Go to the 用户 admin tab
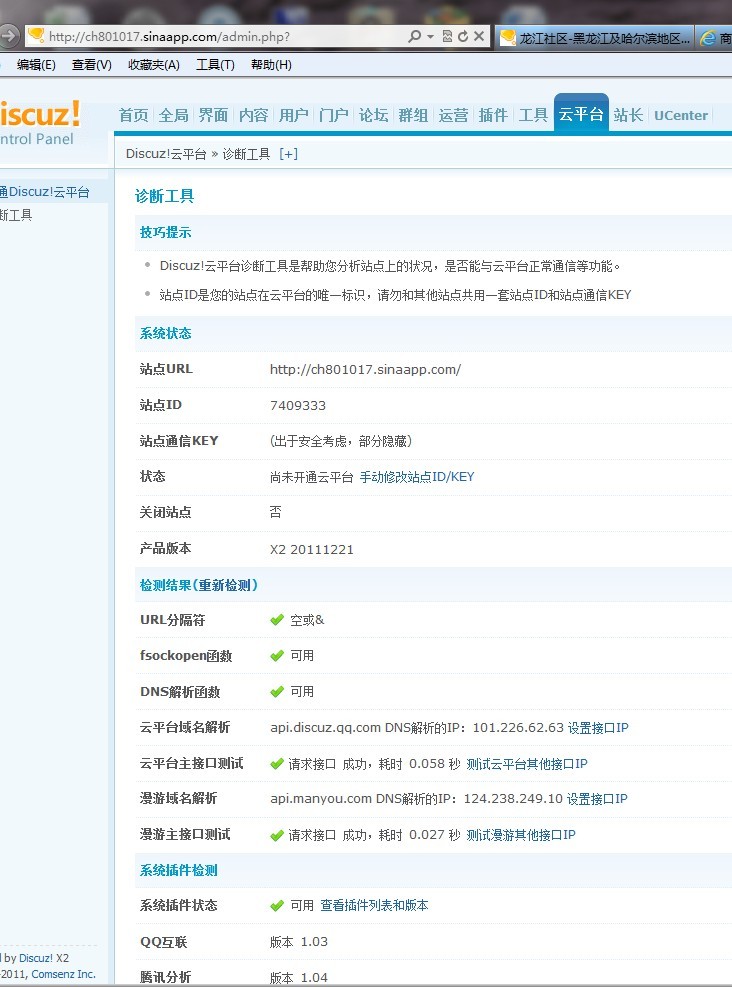This screenshot has width=732, height=987. pyautogui.click(x=293, y=115)
